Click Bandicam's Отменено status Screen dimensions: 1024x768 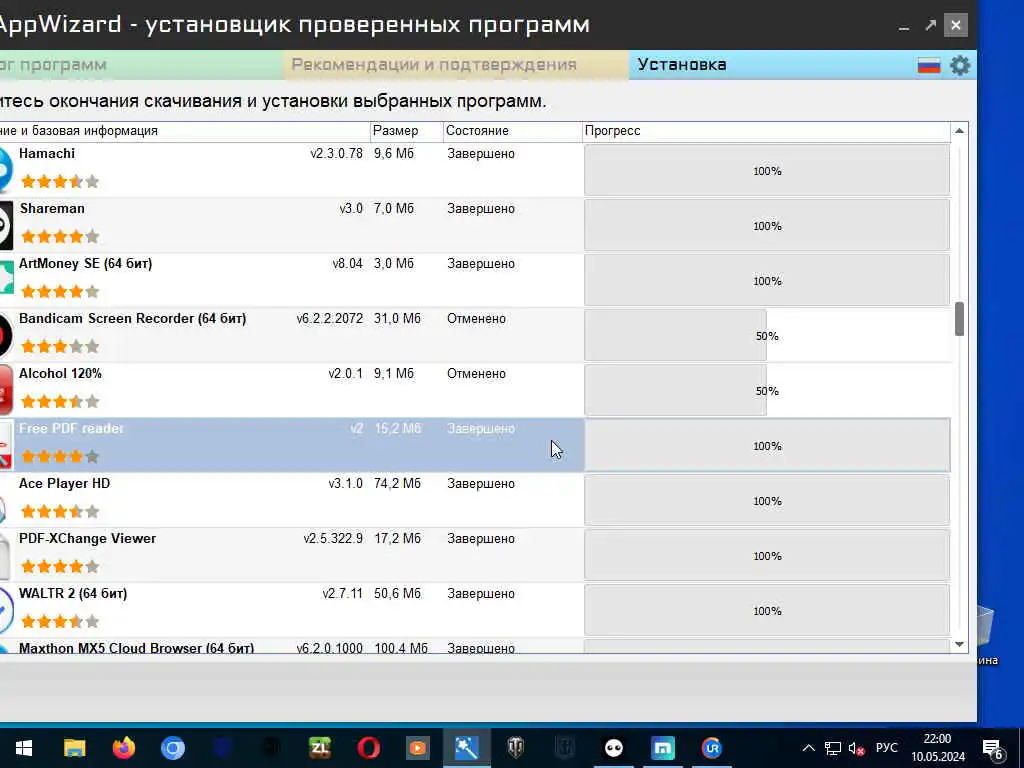(476, 319)
